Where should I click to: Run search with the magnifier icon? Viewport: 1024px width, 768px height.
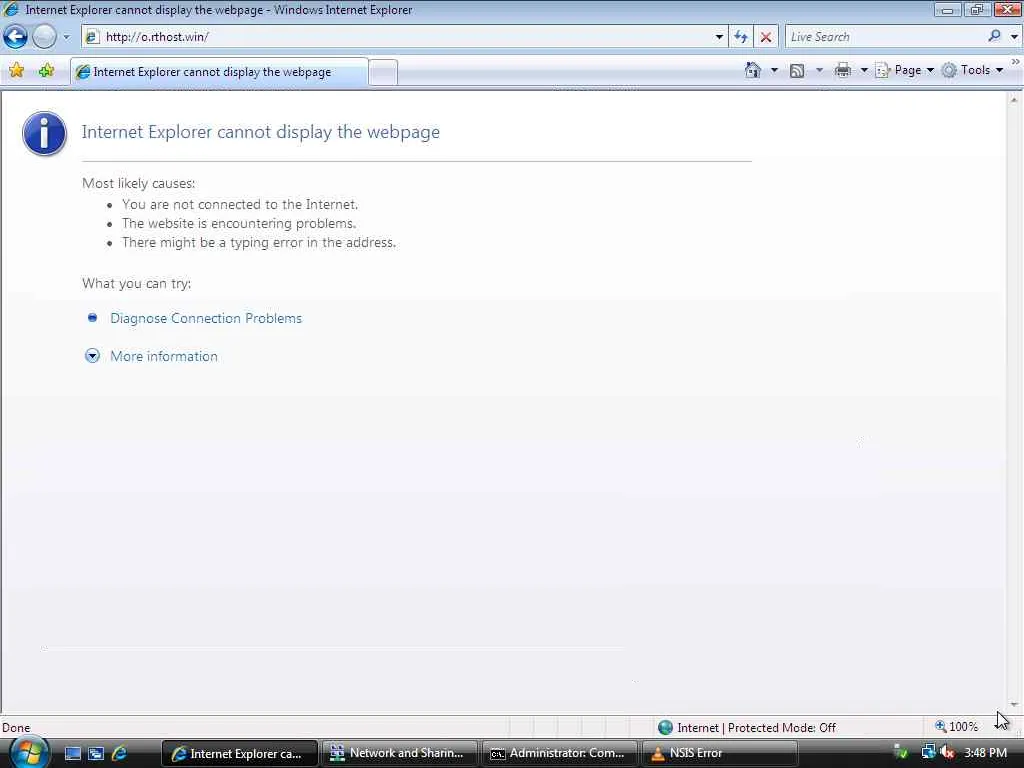coord(995,37)
